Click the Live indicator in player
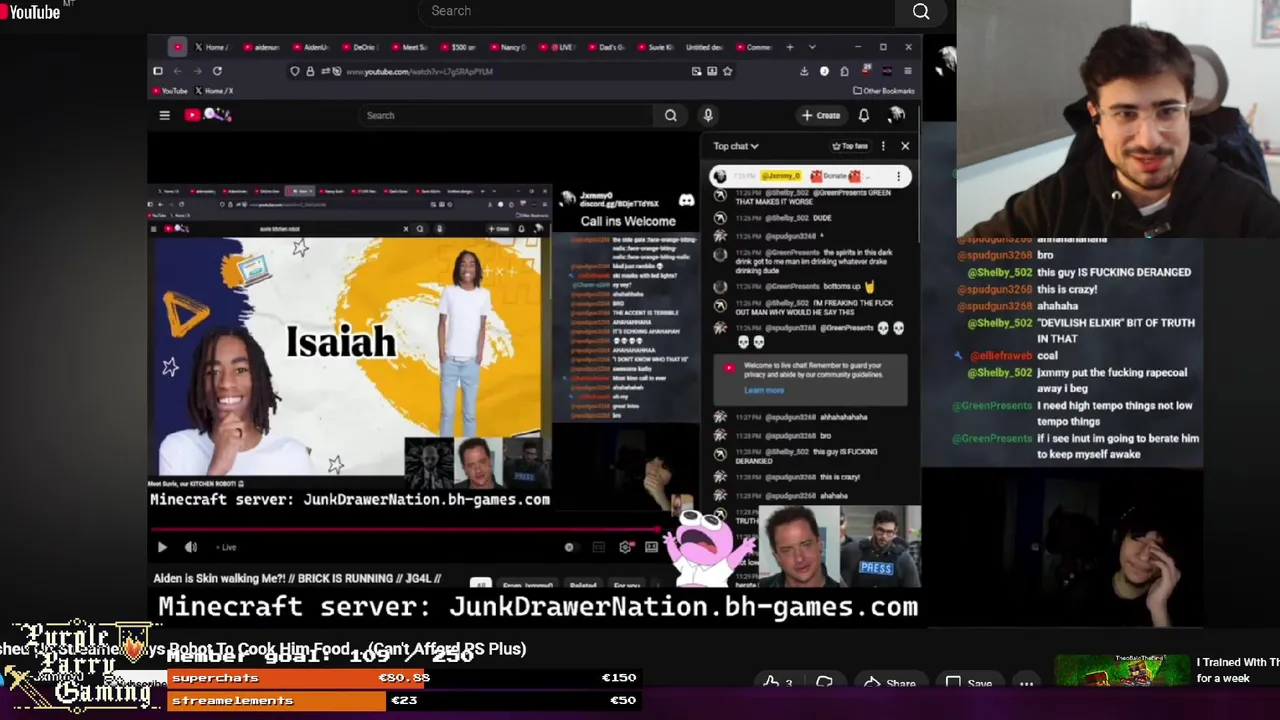The width and height of the screenshot is (1280, 720). 226,547
